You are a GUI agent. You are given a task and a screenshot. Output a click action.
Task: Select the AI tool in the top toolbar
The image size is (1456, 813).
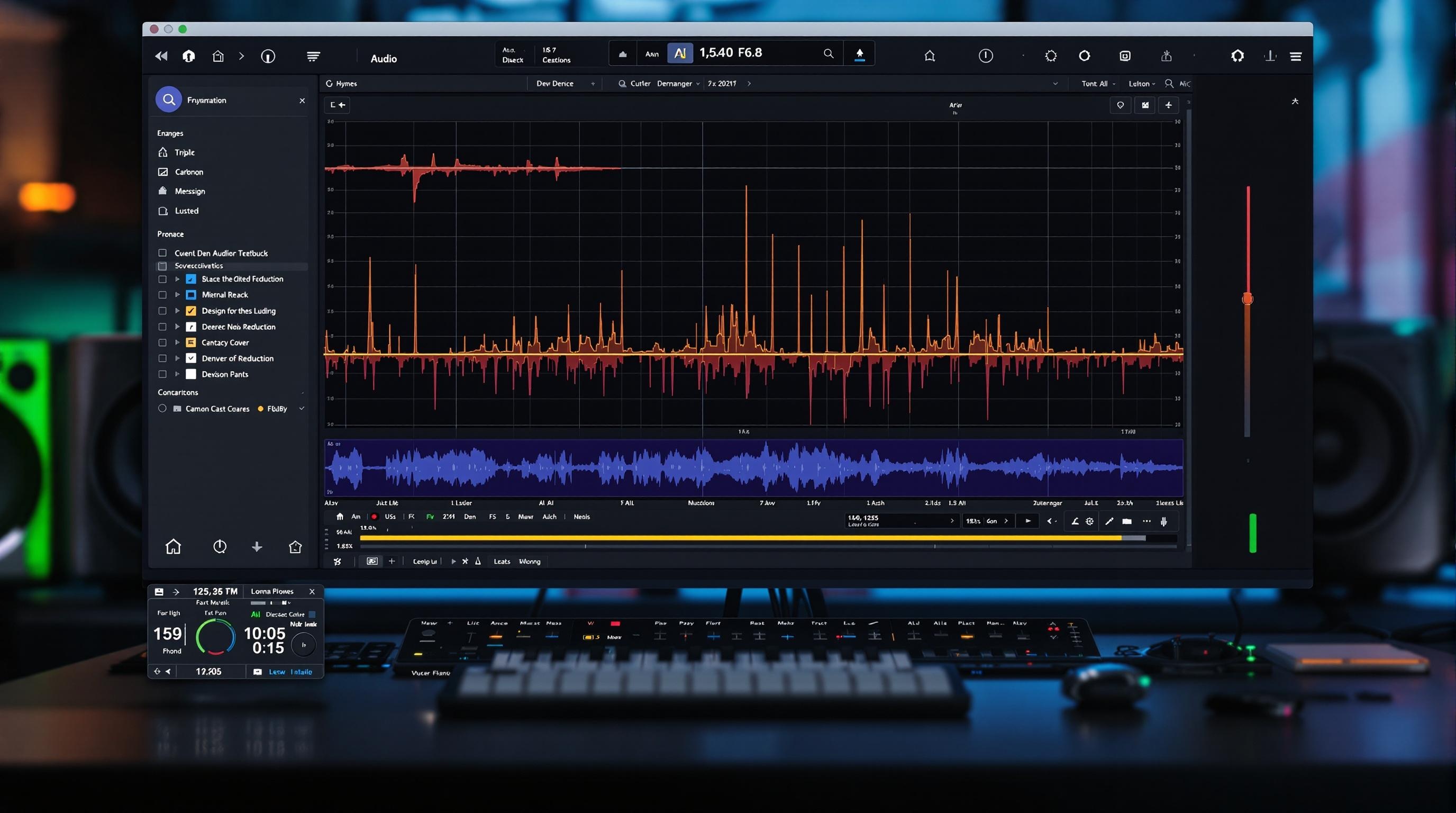point(680,53)
